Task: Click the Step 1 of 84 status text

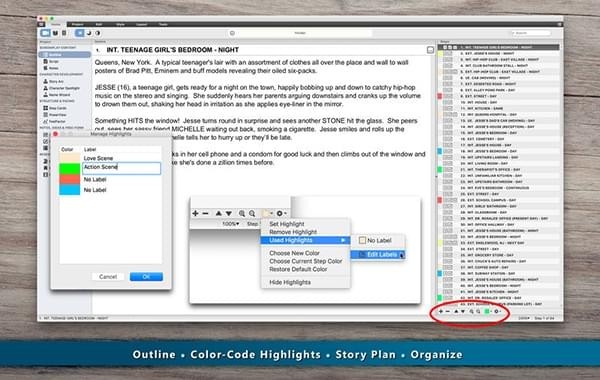Action: [544, 318]
